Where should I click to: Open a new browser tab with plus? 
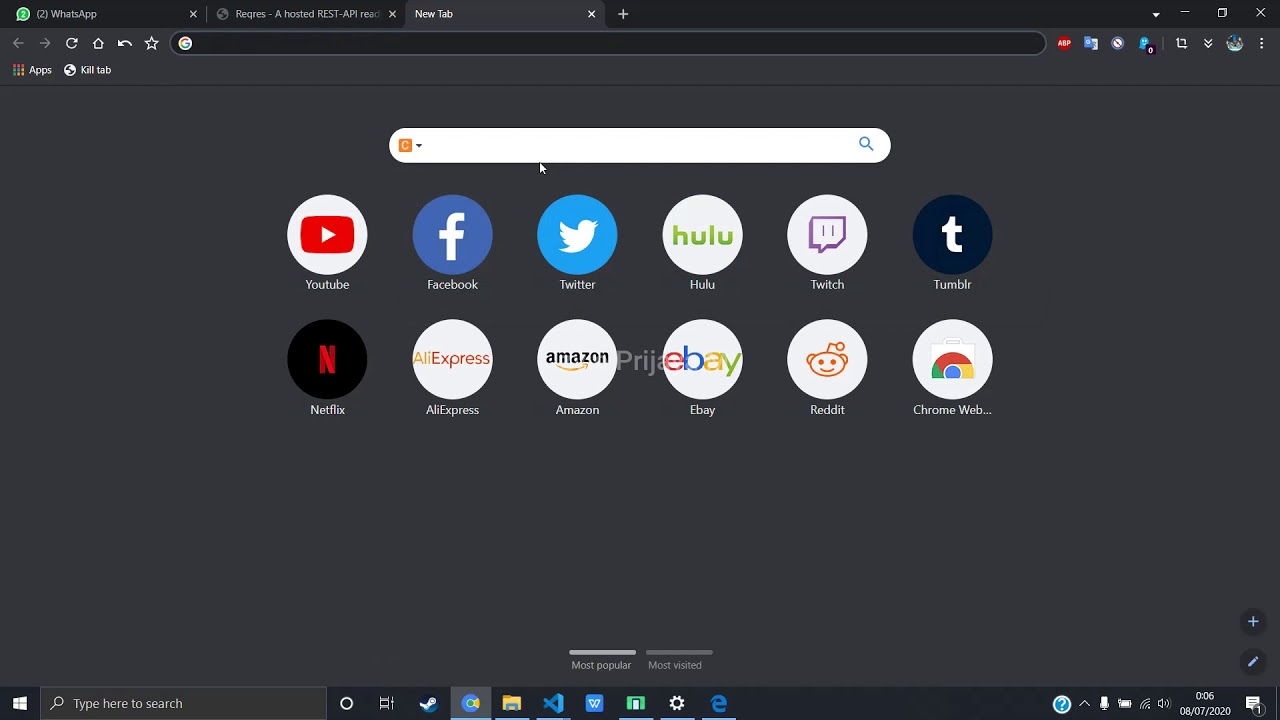[623, 14]
